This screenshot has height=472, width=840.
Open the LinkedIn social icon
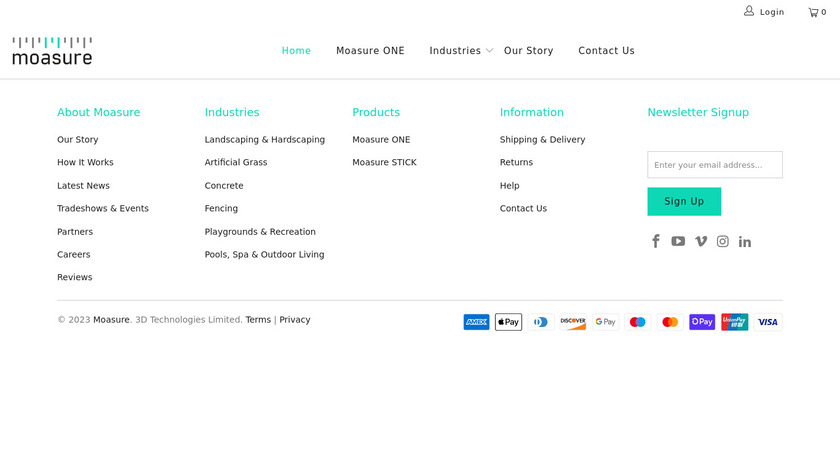pos(745,242)
